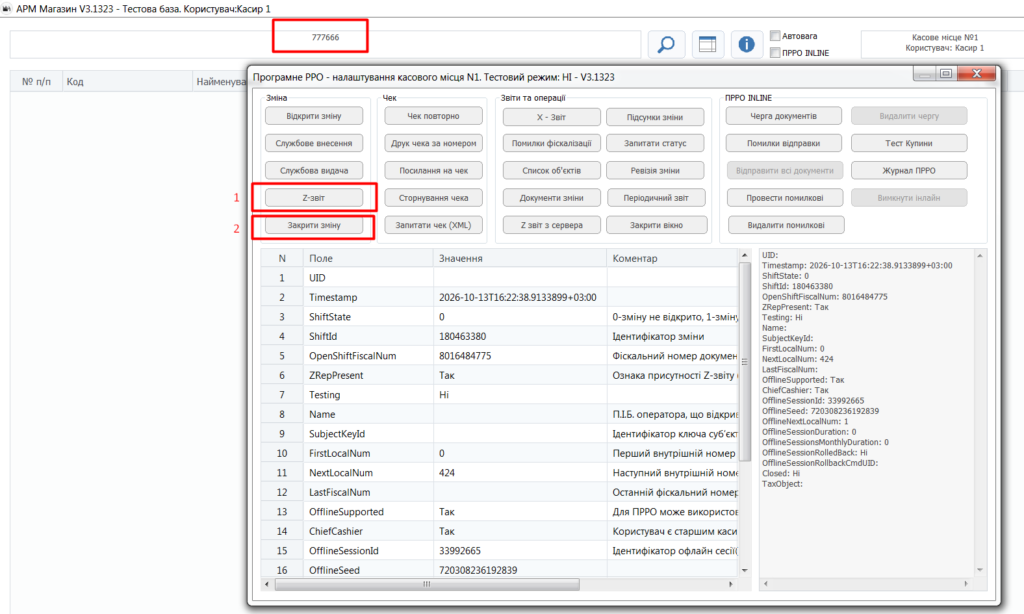Click Чек повторно button
Image resolution: width=1024 pixels, height=614 pixels.
coord(434,116)
